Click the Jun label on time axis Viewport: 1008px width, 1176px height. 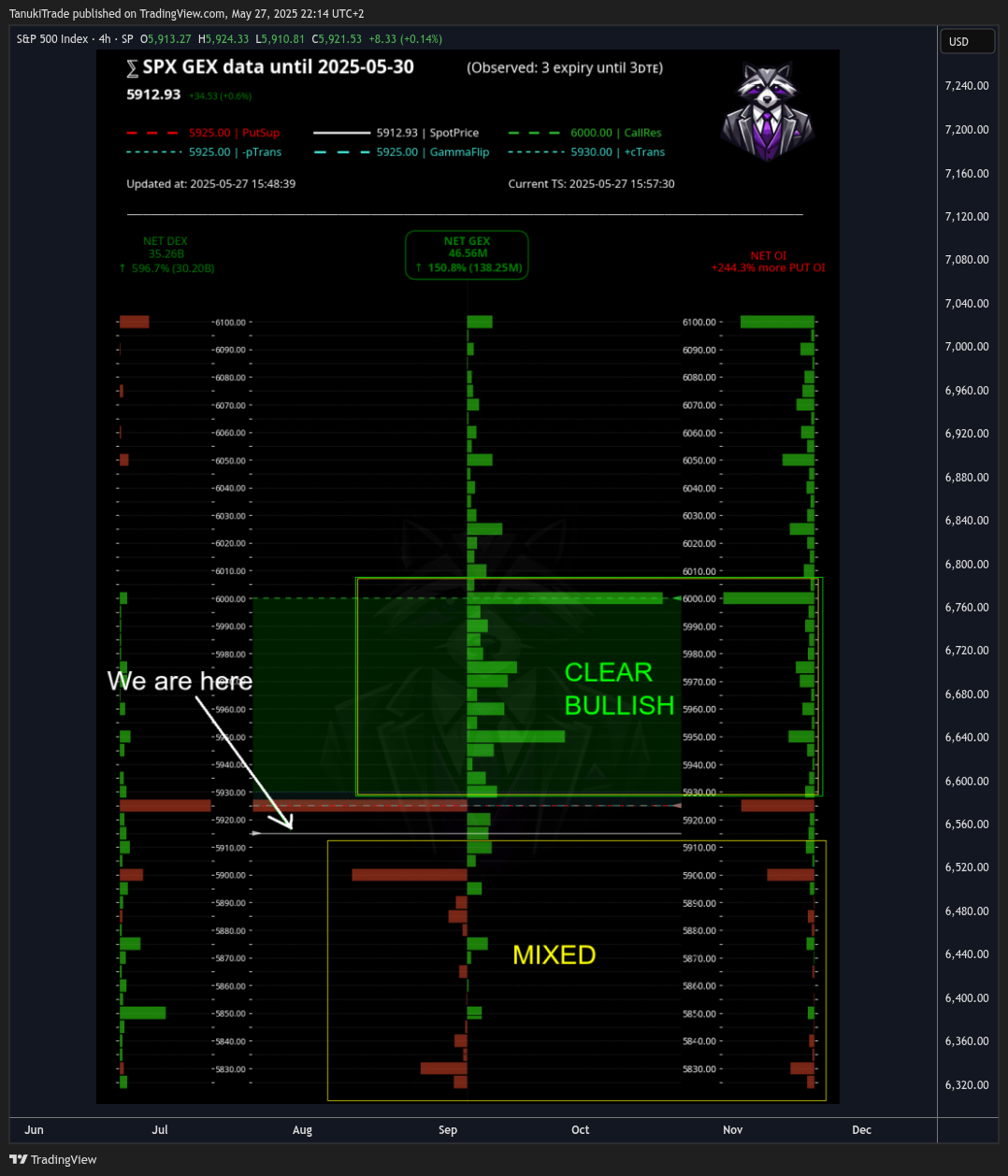[34, 1130]
